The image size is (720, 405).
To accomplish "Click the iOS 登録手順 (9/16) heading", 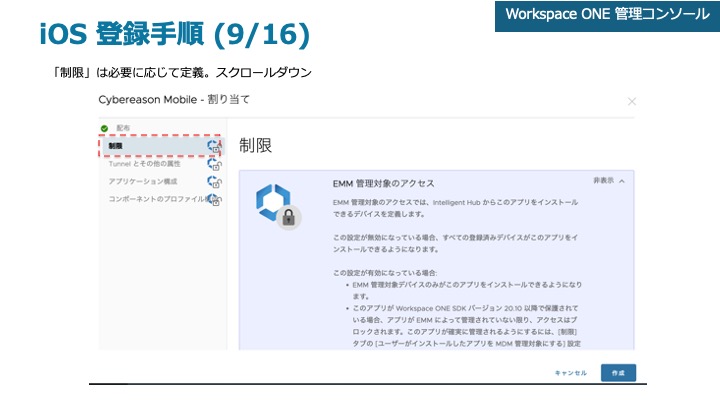I will point(175,34).
